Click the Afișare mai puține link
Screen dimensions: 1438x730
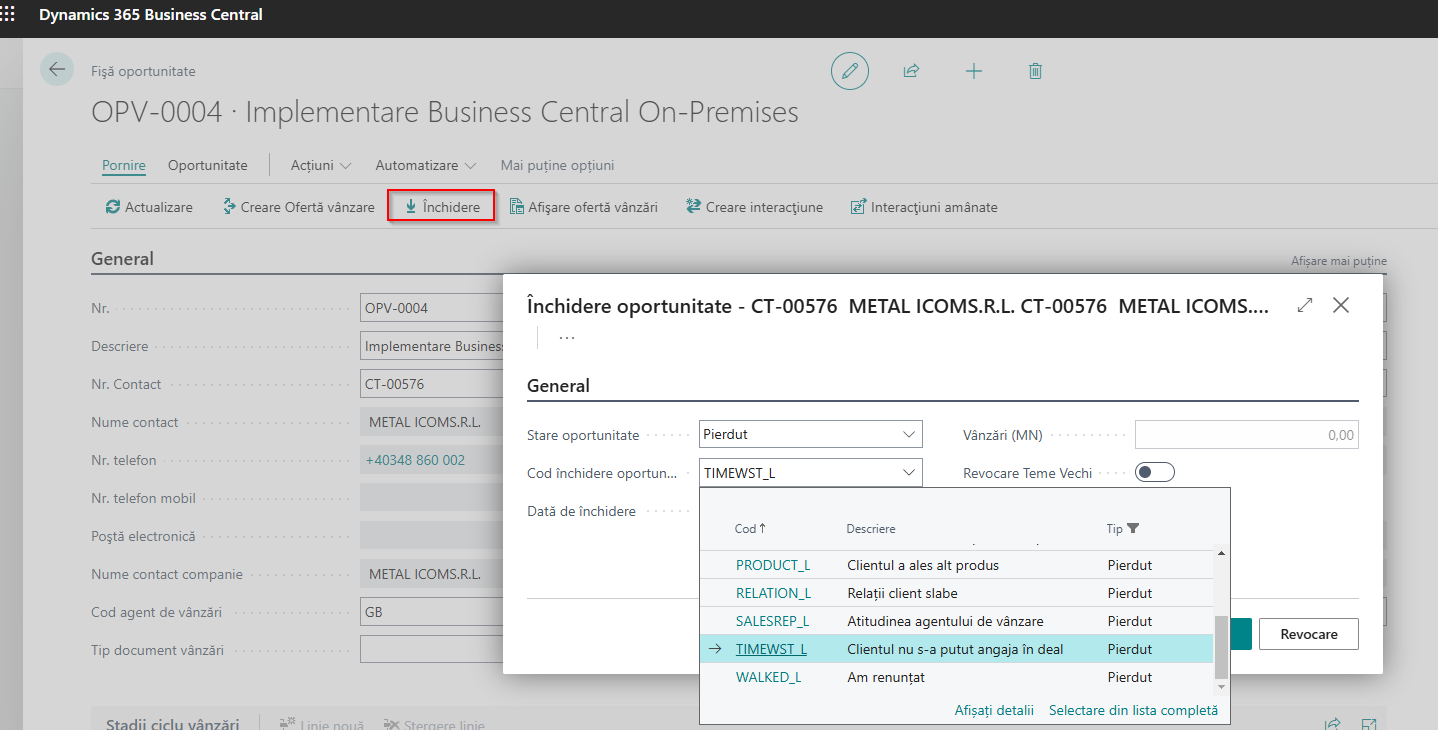coord(1339,261)
